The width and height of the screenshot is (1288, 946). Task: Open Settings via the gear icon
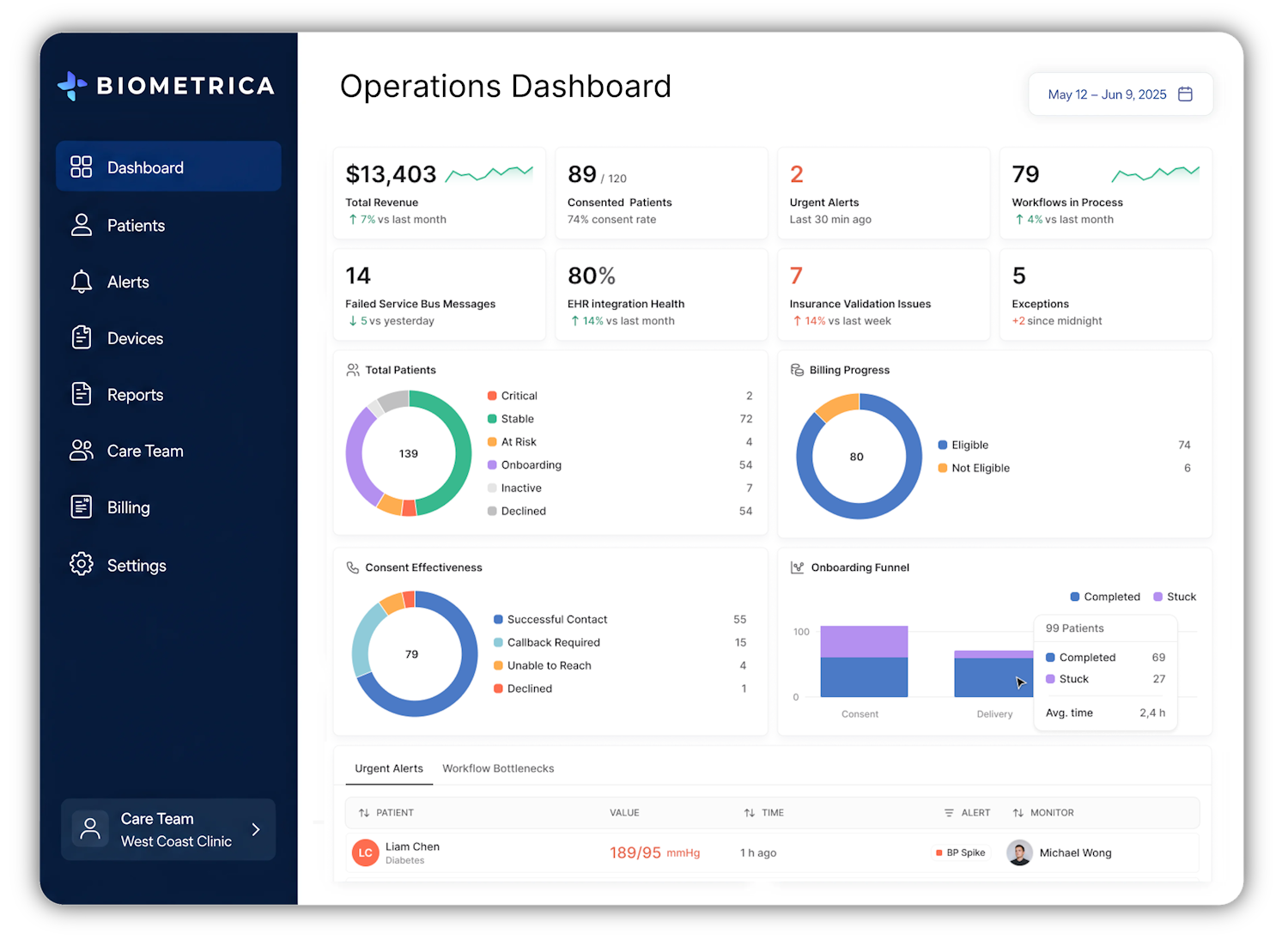81,564
